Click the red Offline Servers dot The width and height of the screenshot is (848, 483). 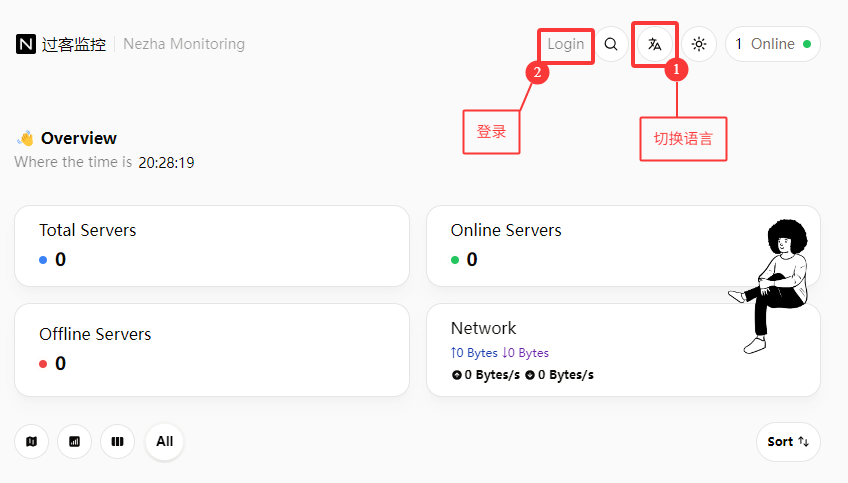pyautogui.click(x=43, y=364)
